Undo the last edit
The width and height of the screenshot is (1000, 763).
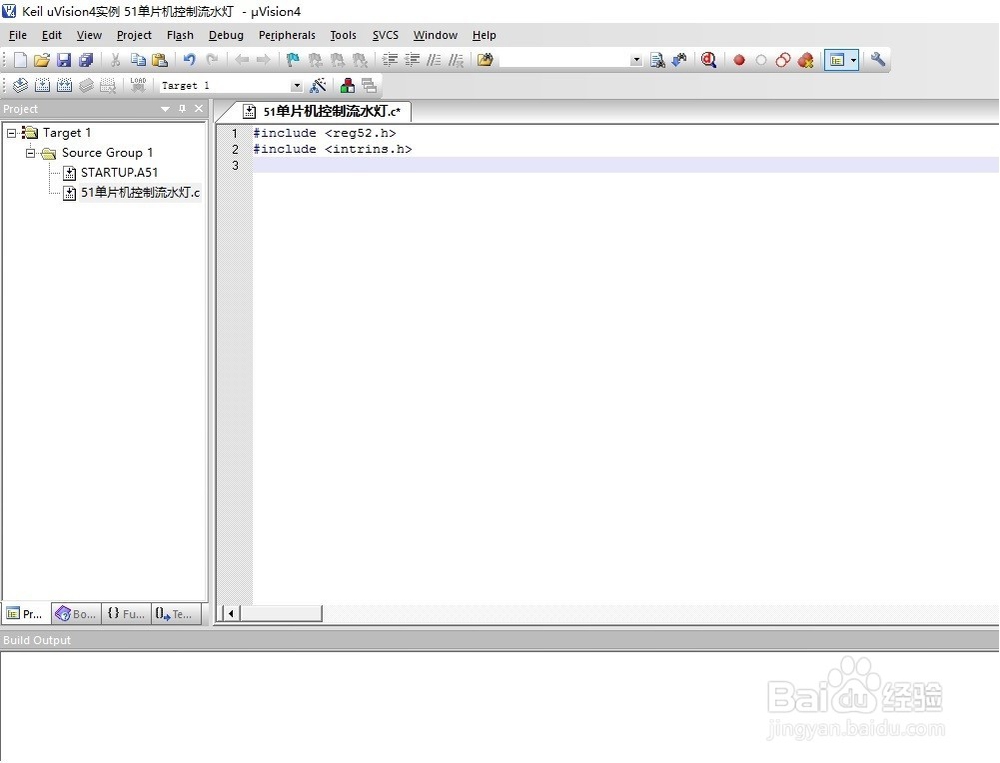[189, 60]
